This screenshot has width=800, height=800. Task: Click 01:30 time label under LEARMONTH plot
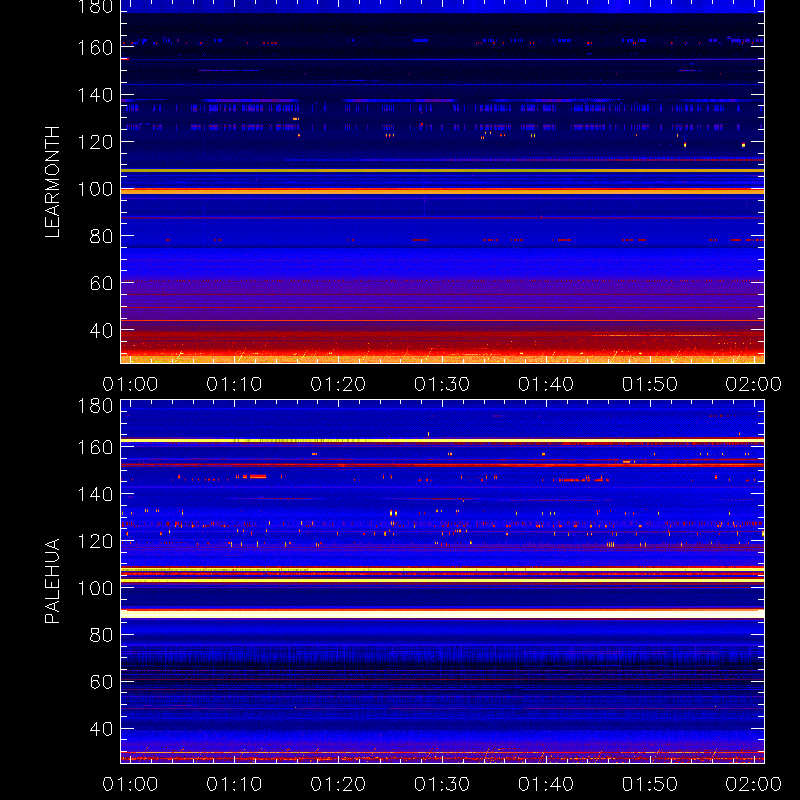(442, 384)
